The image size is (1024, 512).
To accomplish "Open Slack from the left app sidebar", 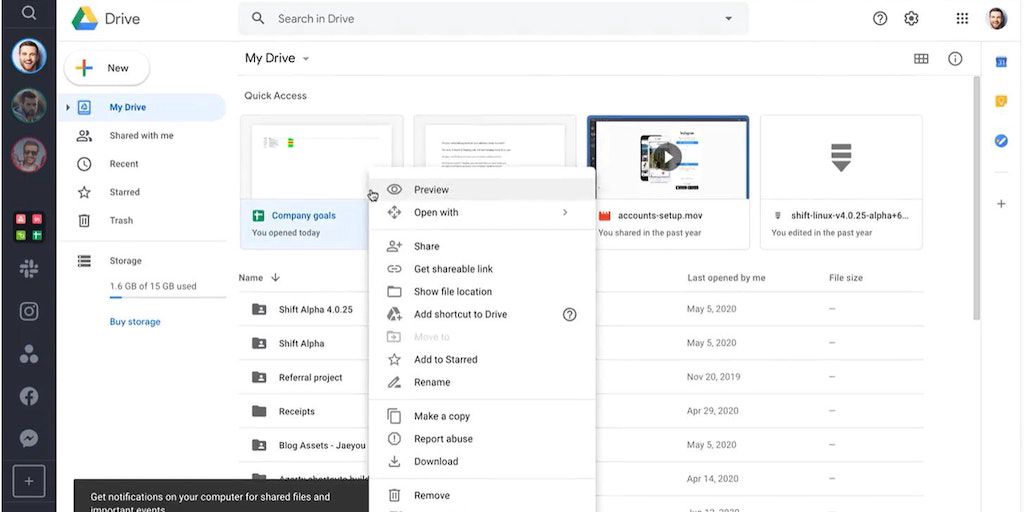I will [28, 268].
